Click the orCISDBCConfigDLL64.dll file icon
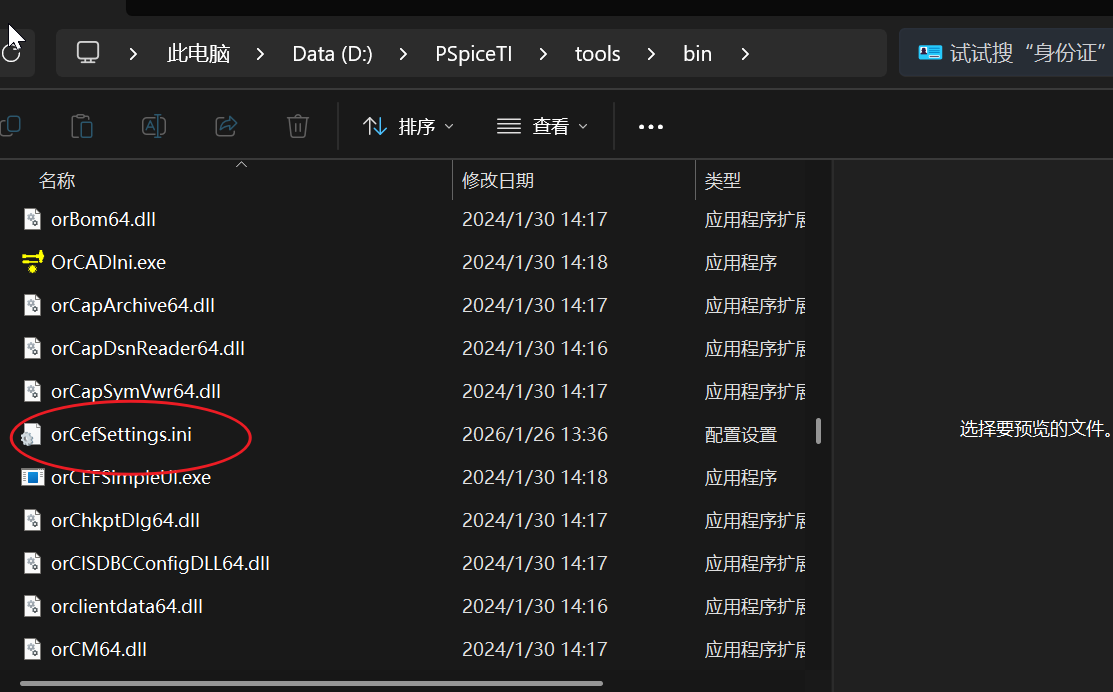 [33, 564]
